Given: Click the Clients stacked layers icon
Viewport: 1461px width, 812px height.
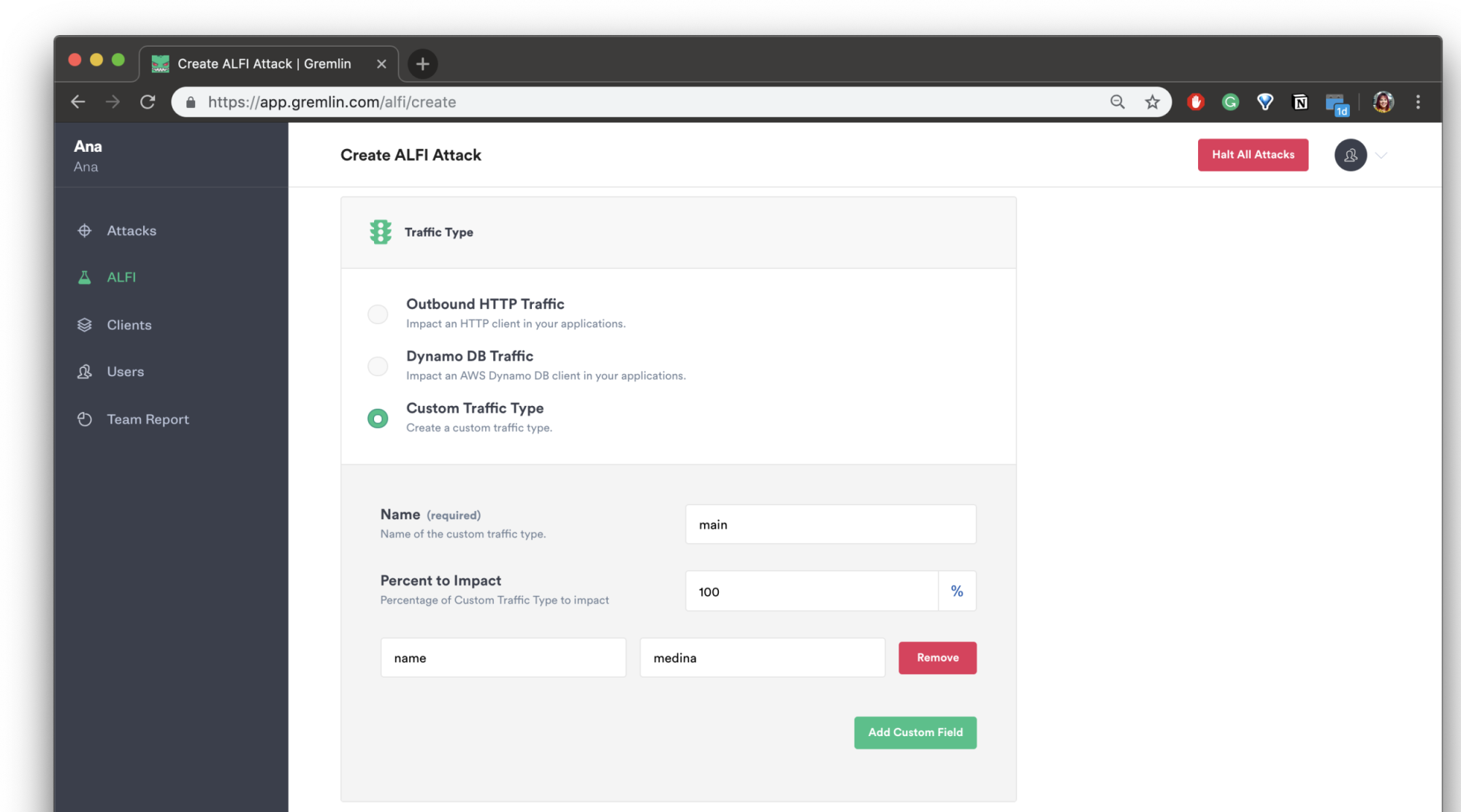Looking at the screenshot, I should tap(85, 325).
